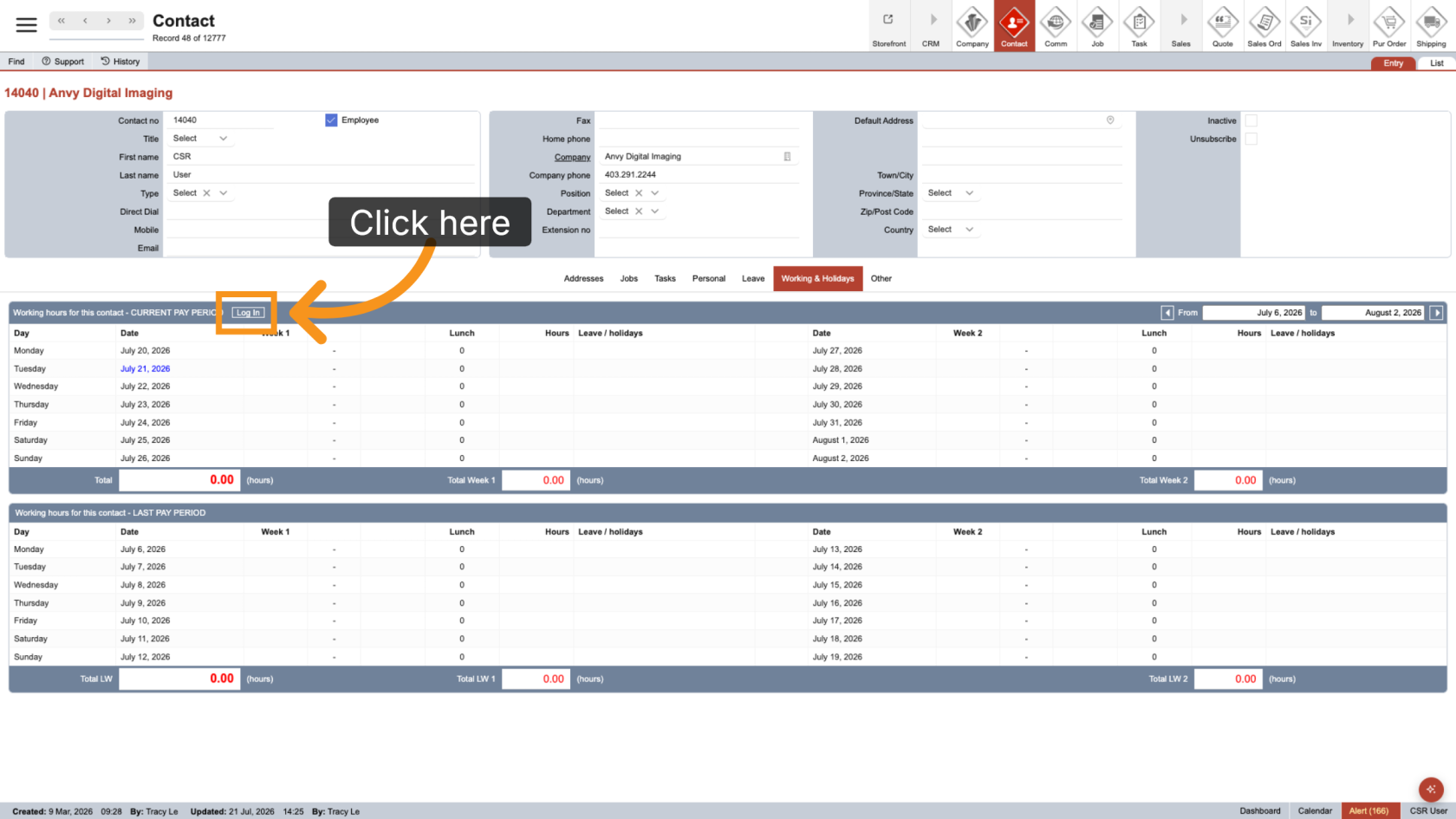
Task: Uncheck the Employee checkbox
Action: click(331, 120)
